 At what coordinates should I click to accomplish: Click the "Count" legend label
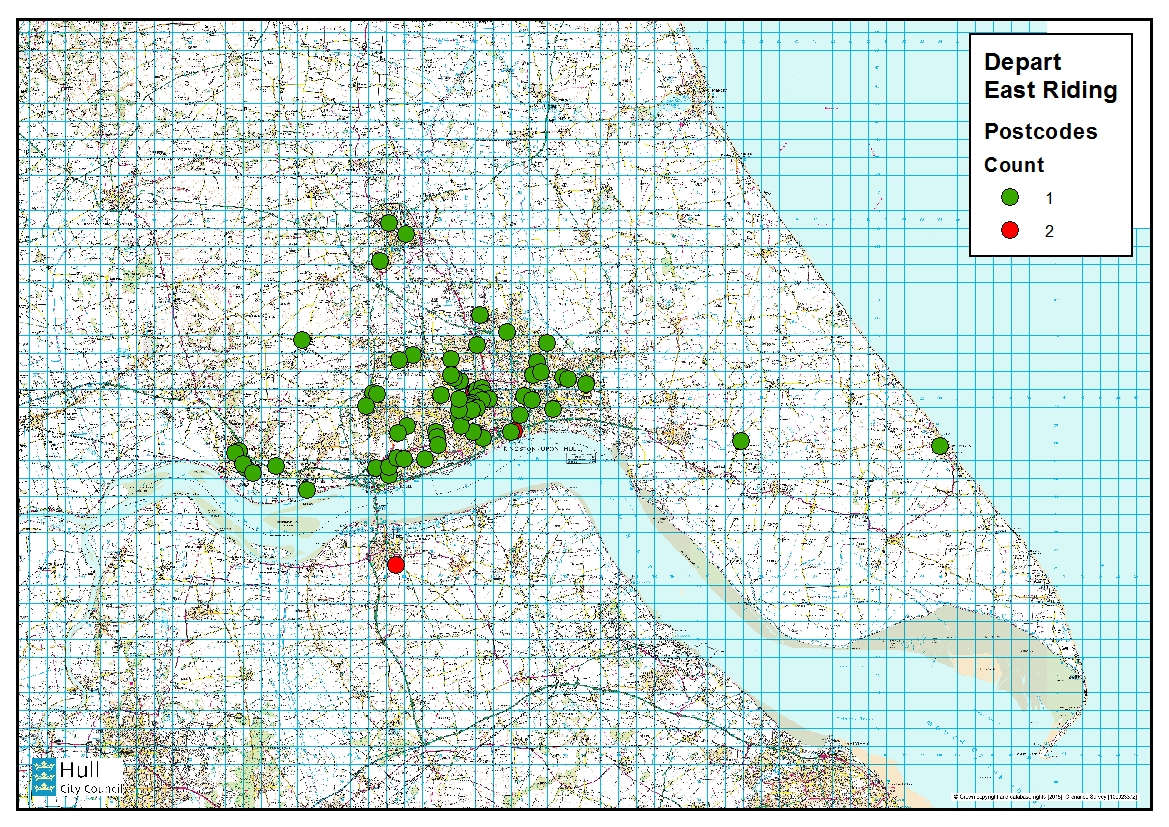[x=1014, y=165]
